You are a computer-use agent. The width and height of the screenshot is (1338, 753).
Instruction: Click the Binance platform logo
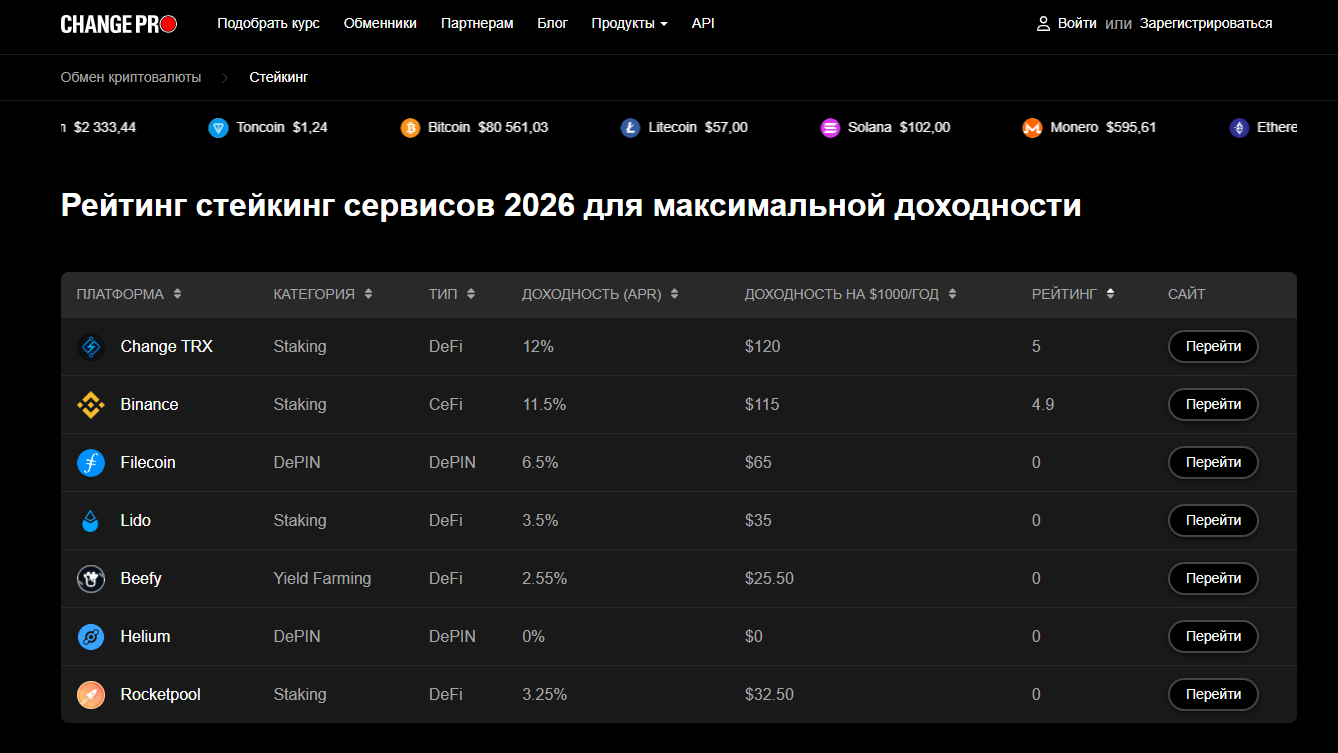91,405
